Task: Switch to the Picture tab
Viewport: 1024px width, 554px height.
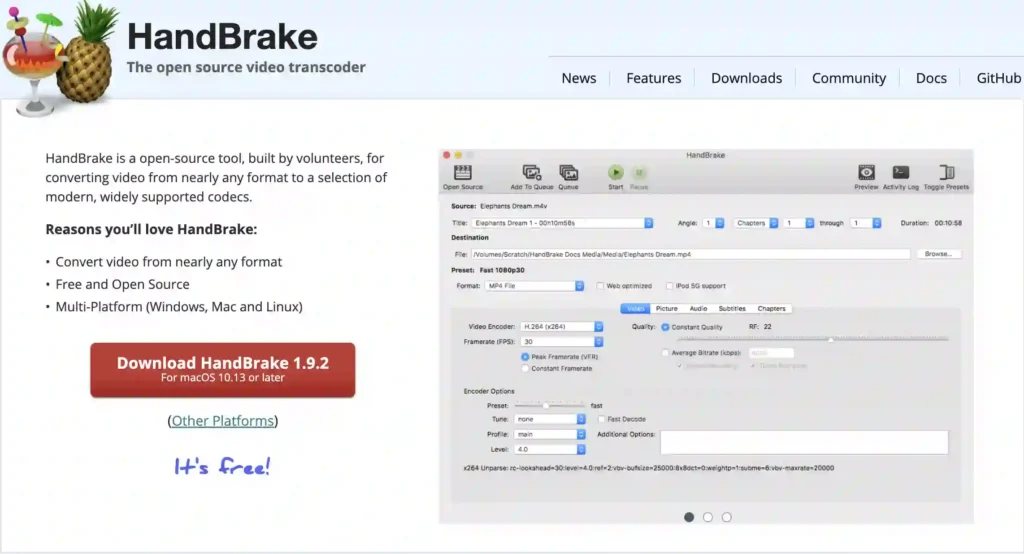Action: [x=666, y=308]
